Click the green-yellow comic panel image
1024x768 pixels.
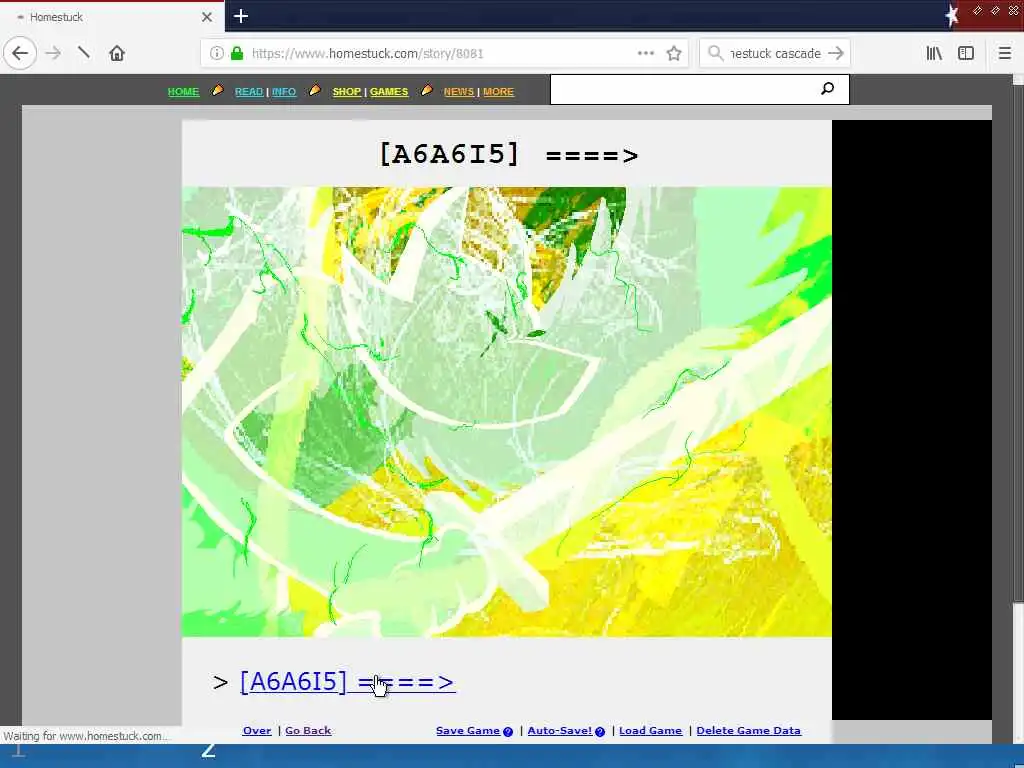(507, 411)
